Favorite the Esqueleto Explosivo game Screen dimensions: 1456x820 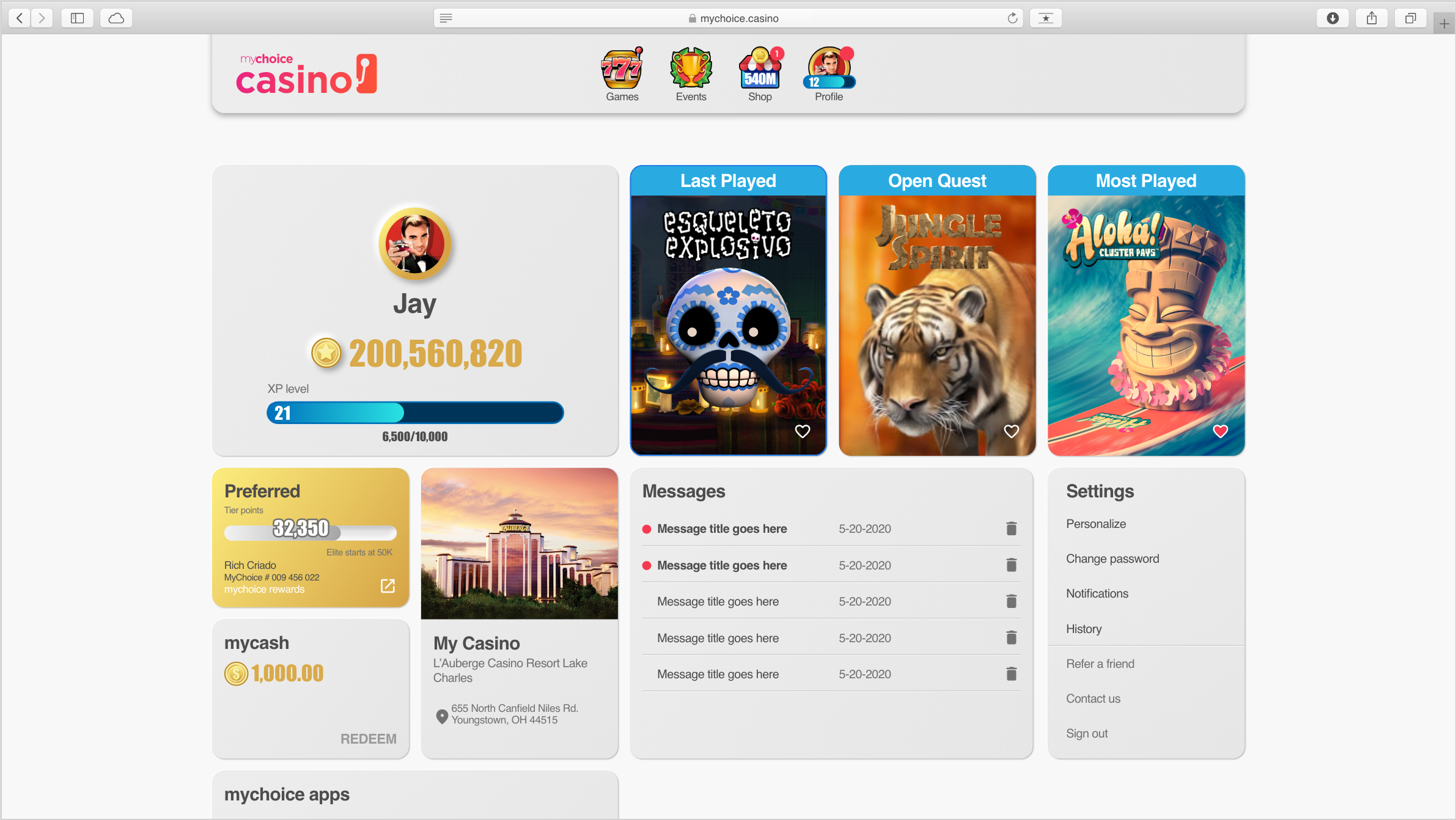(x=803, y=431)
